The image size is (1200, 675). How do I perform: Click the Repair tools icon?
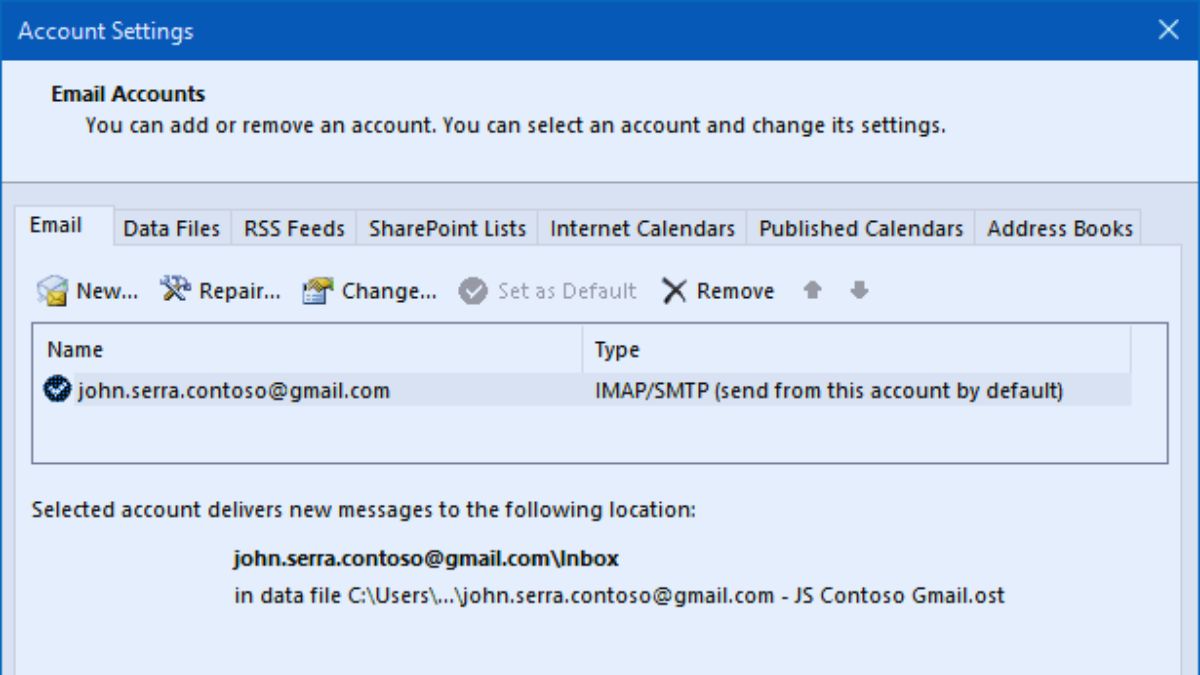[x=175, y=291]
